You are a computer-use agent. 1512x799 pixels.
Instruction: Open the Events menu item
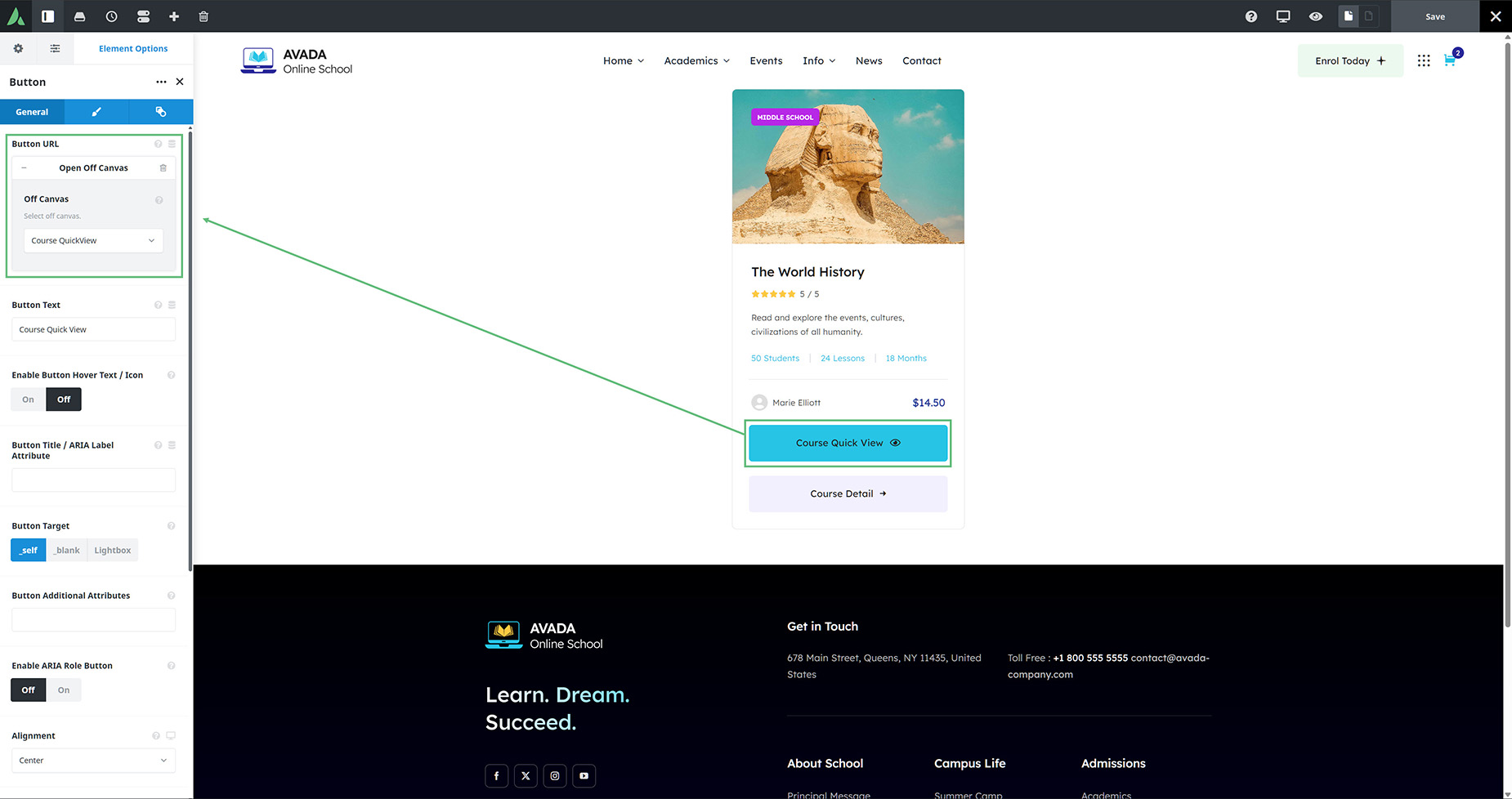tap(766, 61)
